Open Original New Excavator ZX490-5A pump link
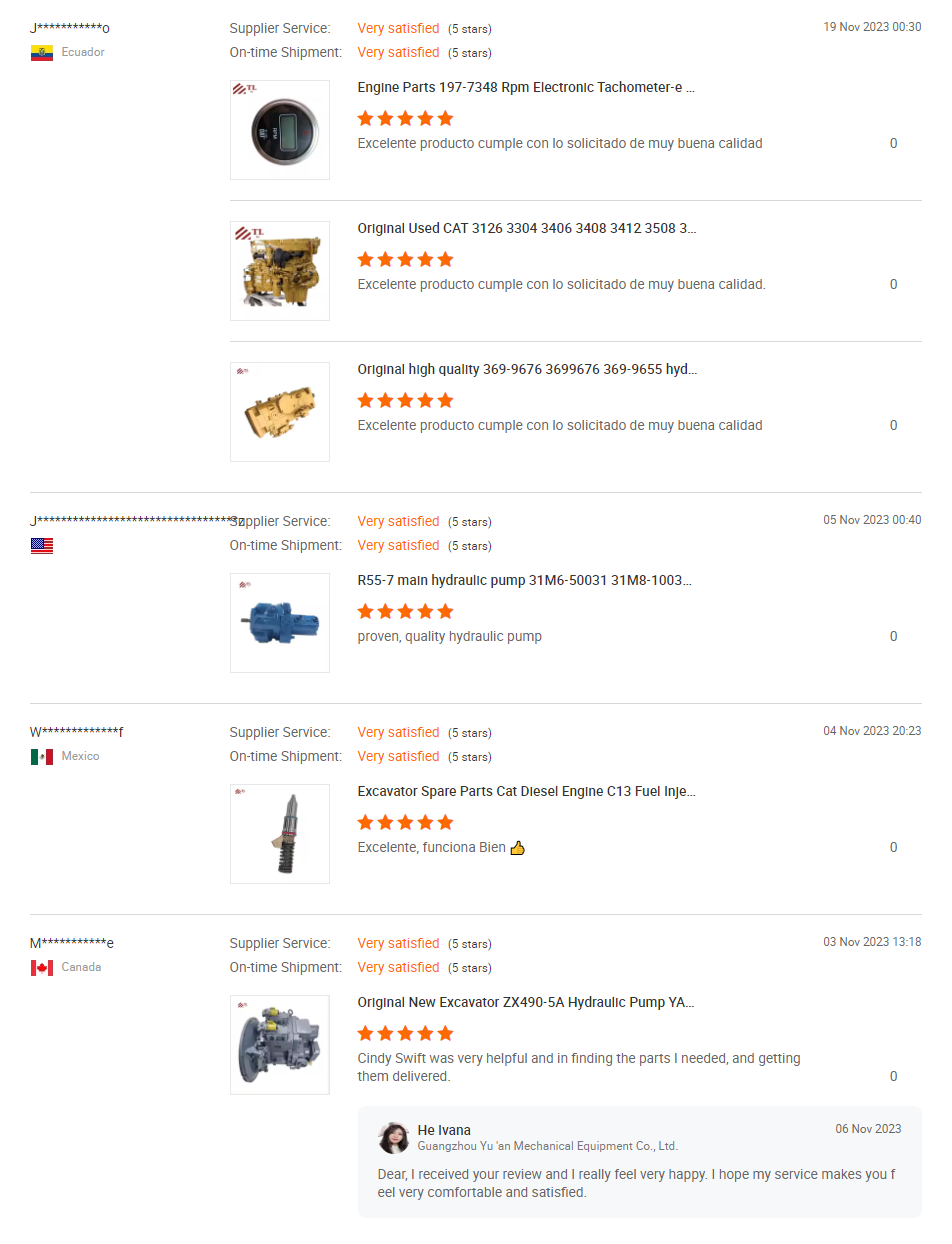952x1244 pixels. pyautogui.click(x=526, y=1003)
